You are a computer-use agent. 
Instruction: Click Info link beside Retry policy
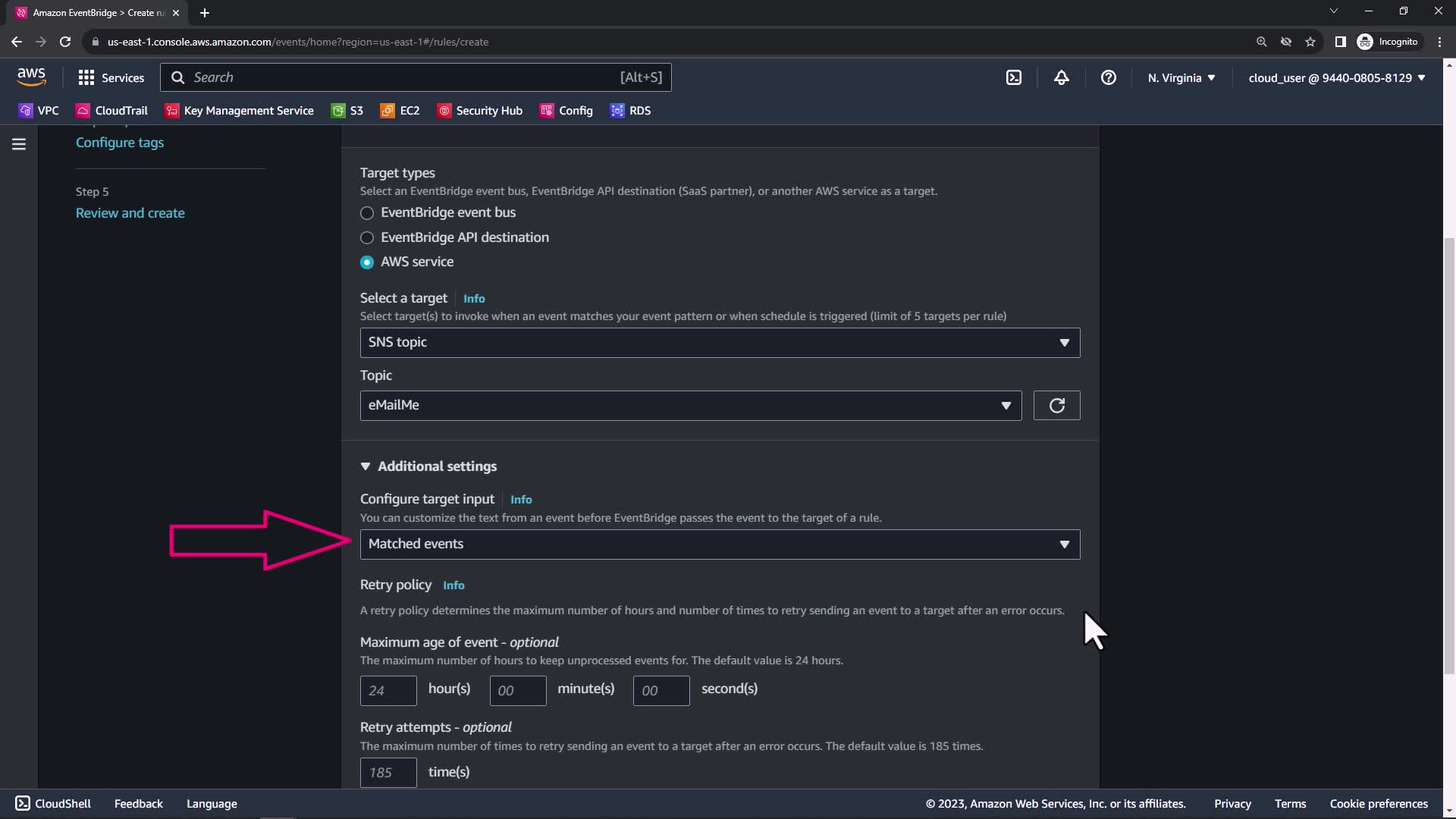click(x=453, y=585)
